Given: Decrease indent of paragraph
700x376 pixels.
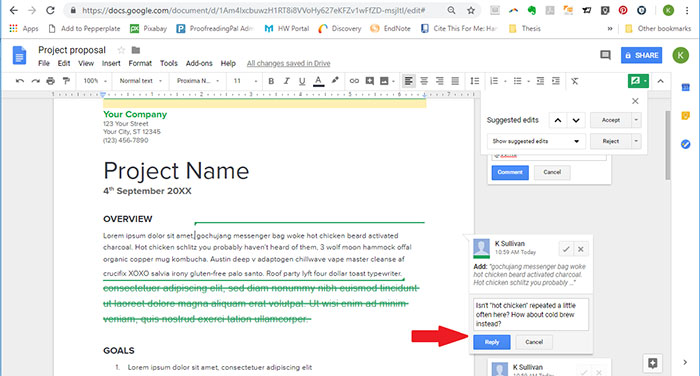Looking at the screenshot, I should 540,81.
